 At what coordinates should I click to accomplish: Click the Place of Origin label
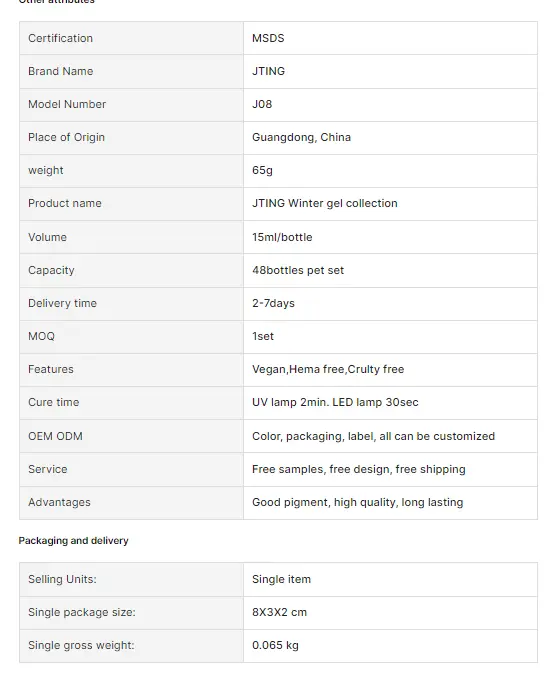click(x=67, y=137)
